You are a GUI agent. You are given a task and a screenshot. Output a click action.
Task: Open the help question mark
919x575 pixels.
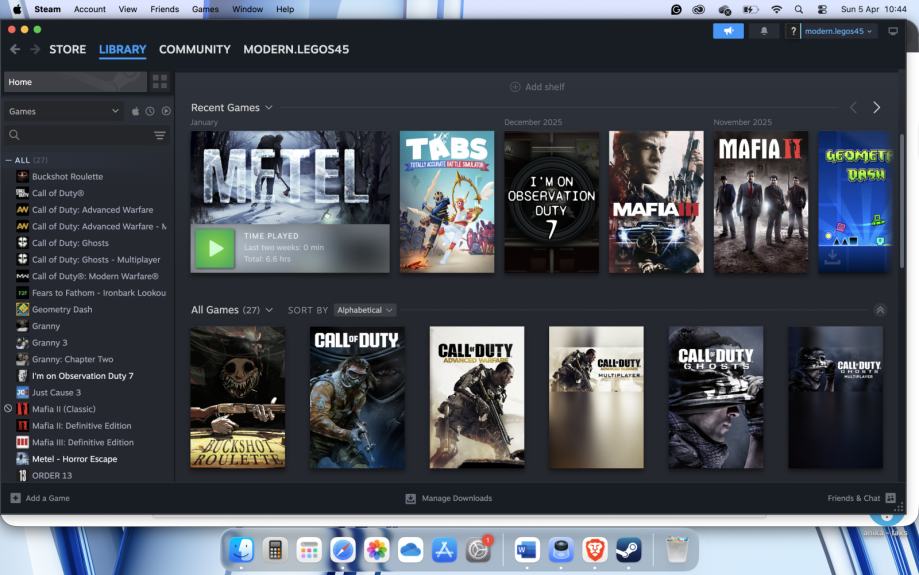(793, 31)
